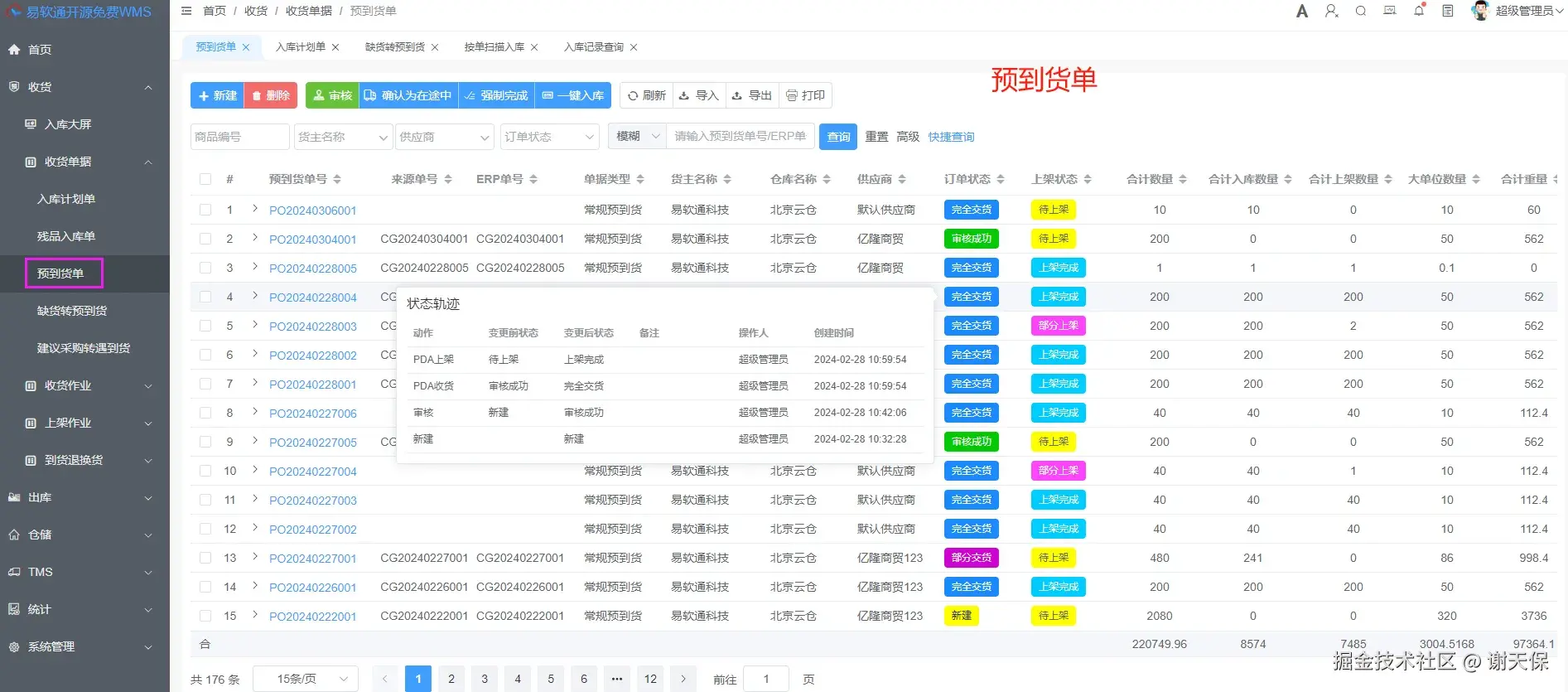Click the 商品编号 input field

pos(240,137)
